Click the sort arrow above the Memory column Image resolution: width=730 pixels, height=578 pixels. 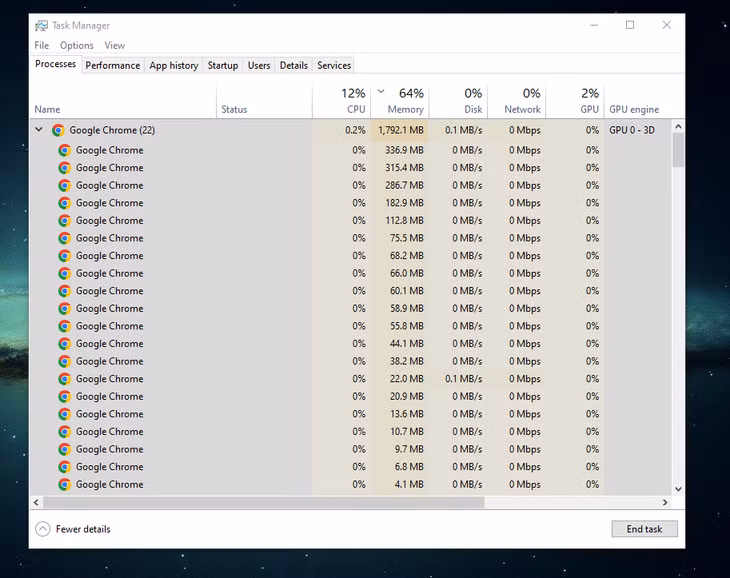pyautogui.click(x=381, y=91)
